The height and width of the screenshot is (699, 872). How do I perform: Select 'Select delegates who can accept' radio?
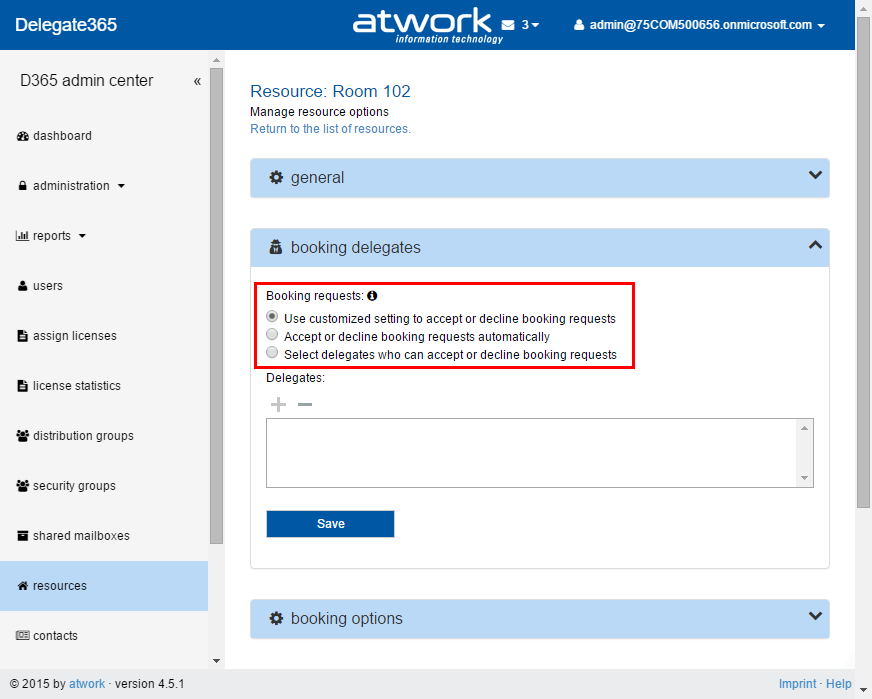tap(272, 352)
